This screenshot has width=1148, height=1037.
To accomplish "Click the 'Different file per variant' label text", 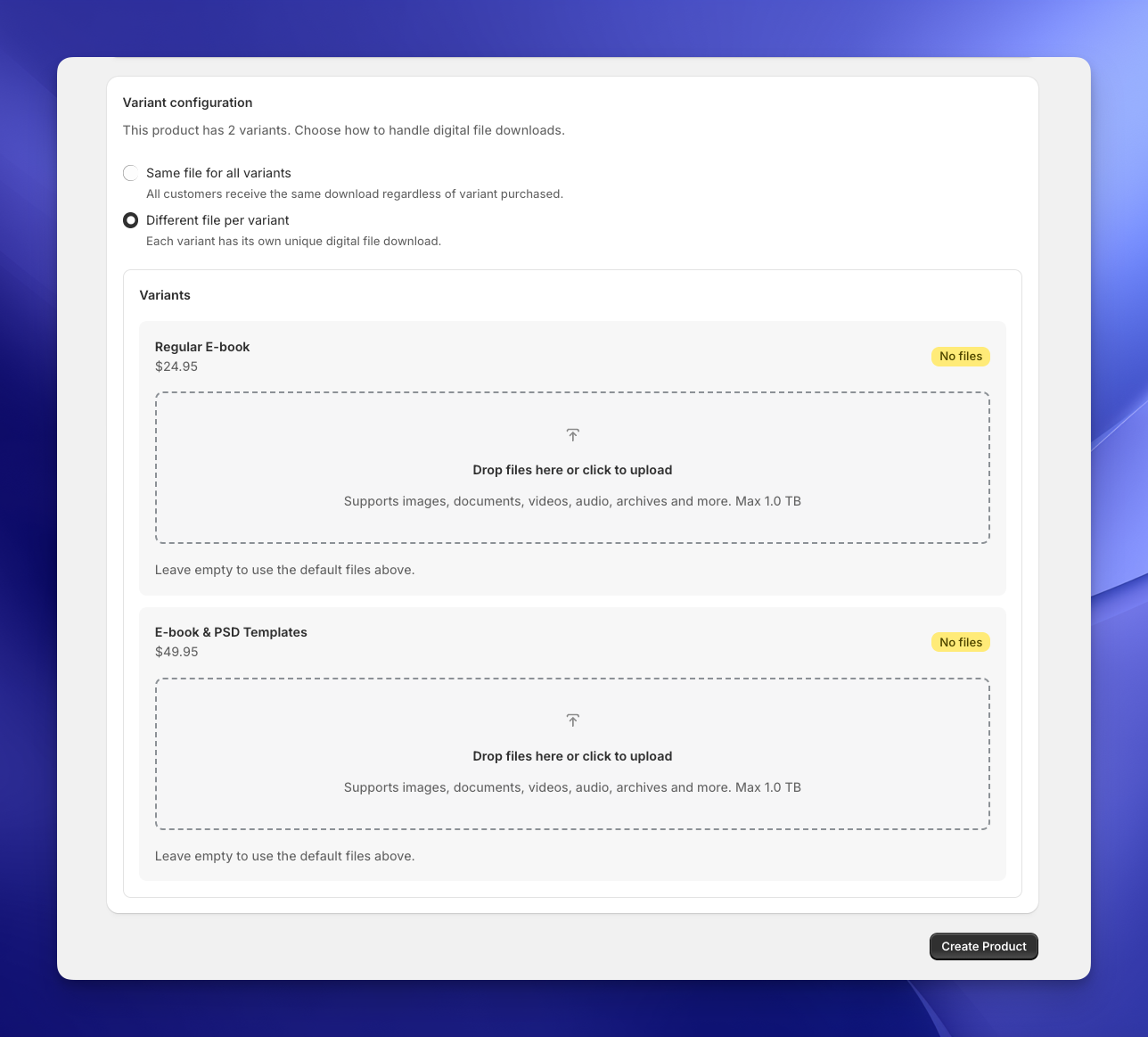I will [x=217, y=220].
